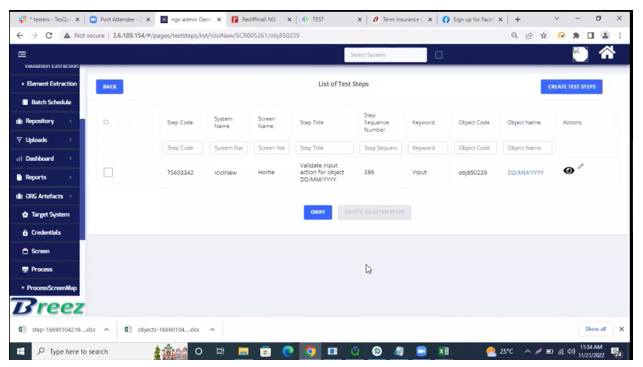Open browser extensions puzzle icon
Image resolution: width=643 pixels, height=367 pixels.
tap(576, 36)
